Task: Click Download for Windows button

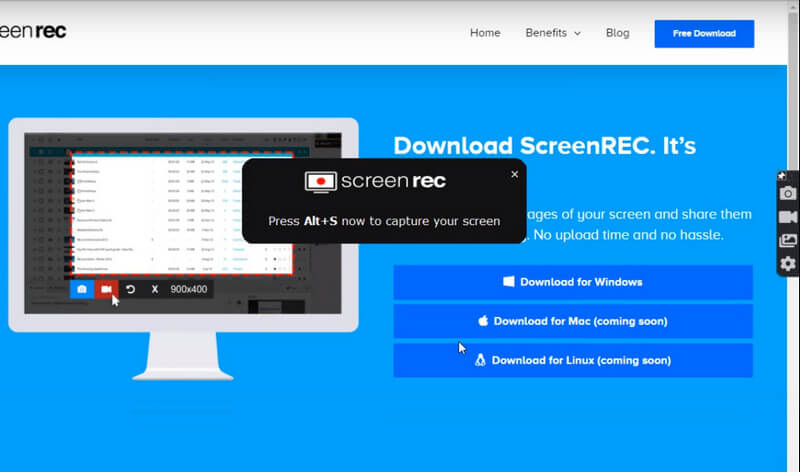Action: [573, 282]
